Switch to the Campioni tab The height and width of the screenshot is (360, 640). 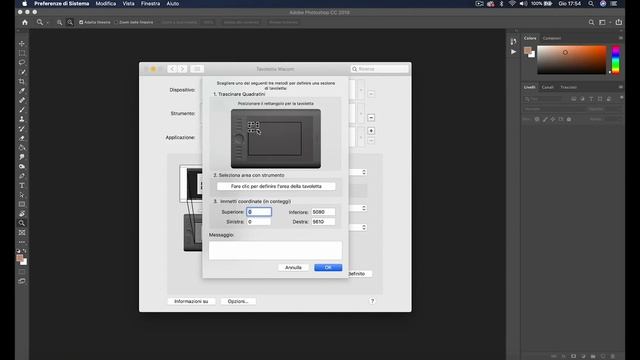tap(552, 38)
